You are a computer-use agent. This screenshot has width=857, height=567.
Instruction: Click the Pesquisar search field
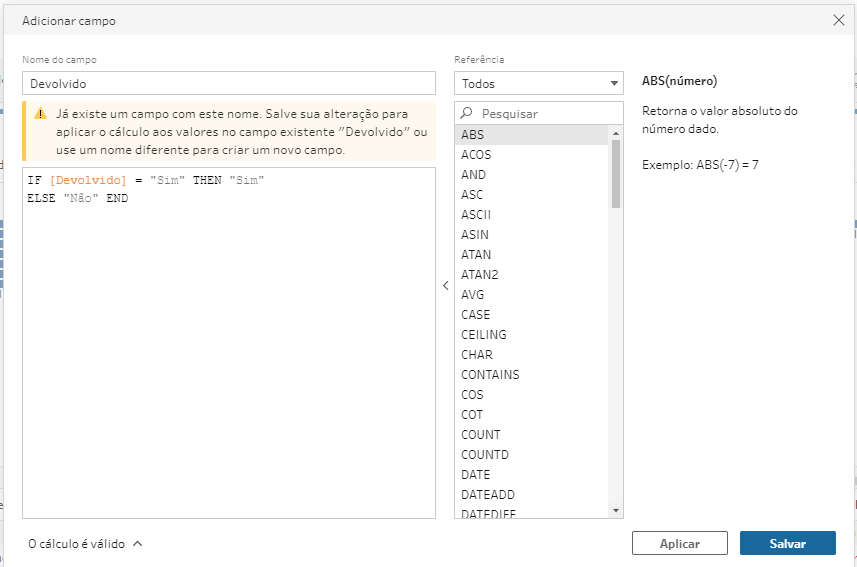538,113
